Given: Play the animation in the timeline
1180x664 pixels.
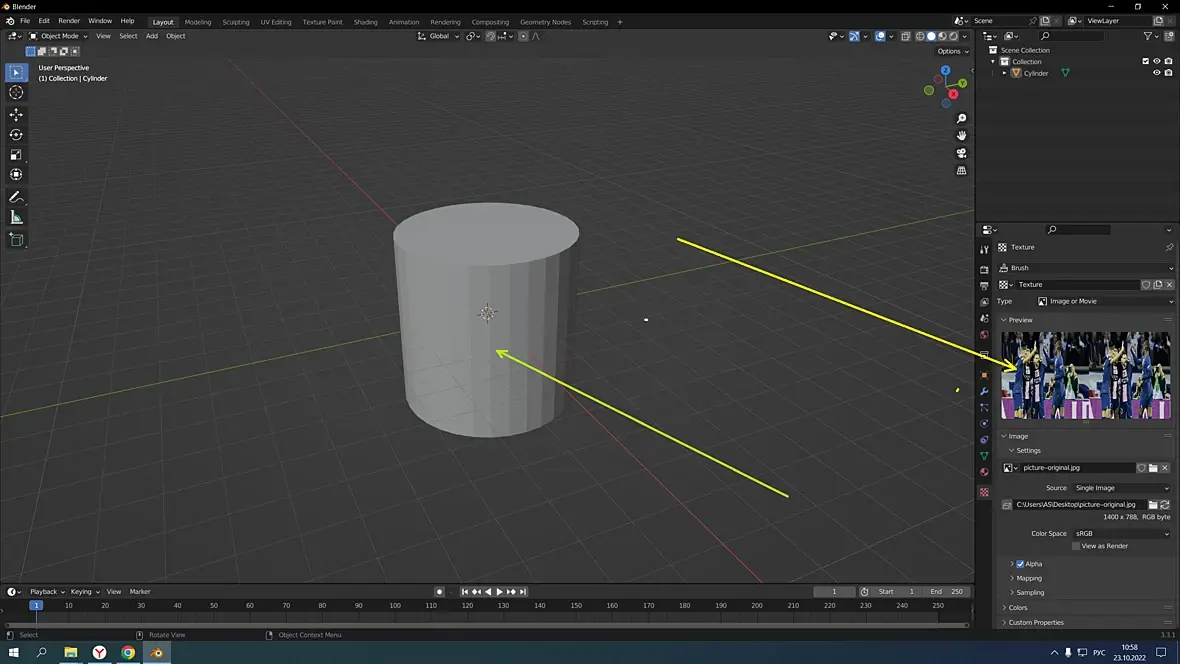Looking at the screenshot, I should click(x=499, y=592).
